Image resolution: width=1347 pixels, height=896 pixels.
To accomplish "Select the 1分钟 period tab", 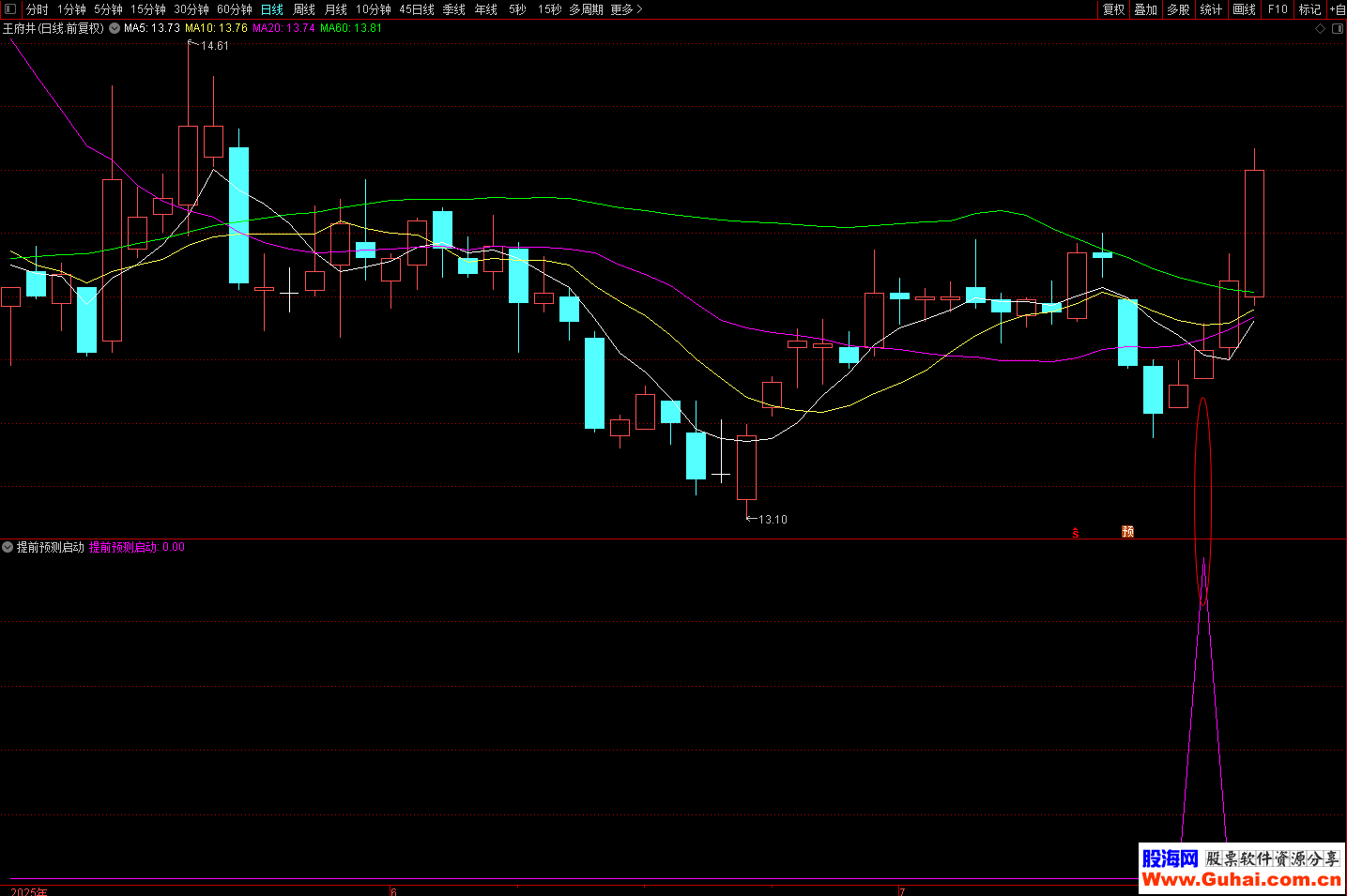I will (x=71, y=9).
